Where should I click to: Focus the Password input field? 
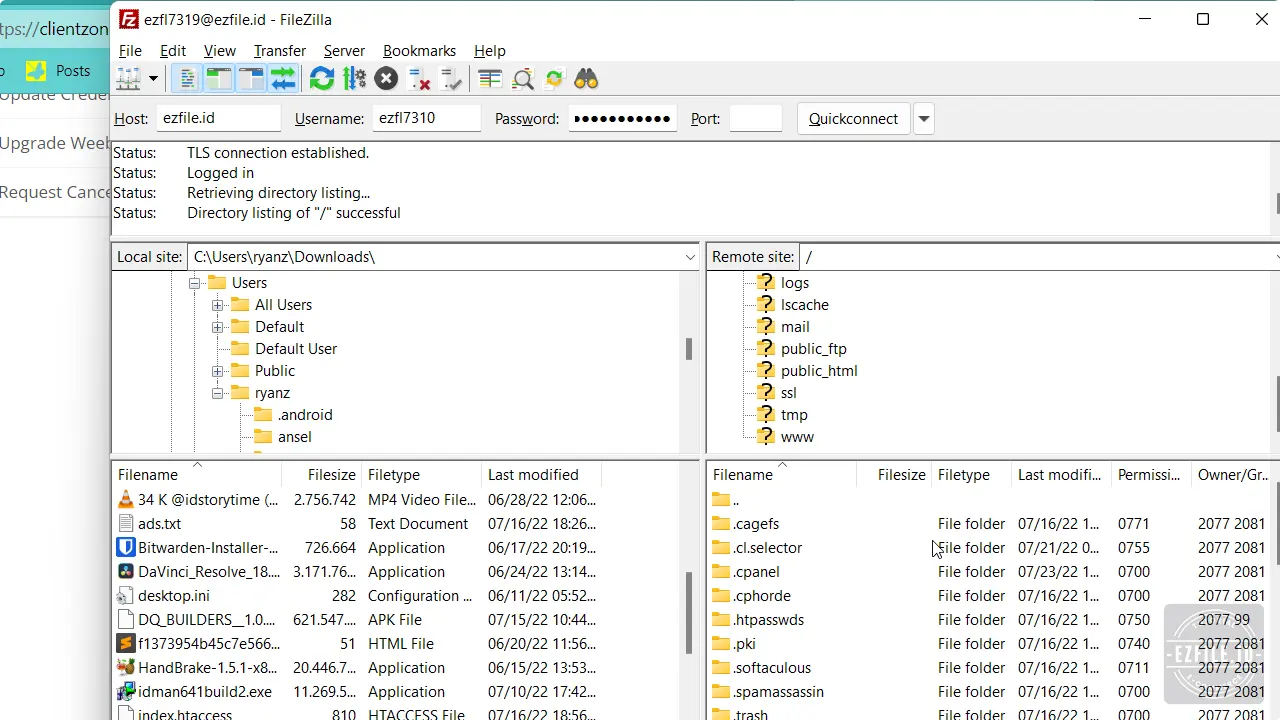click(623, 118)
